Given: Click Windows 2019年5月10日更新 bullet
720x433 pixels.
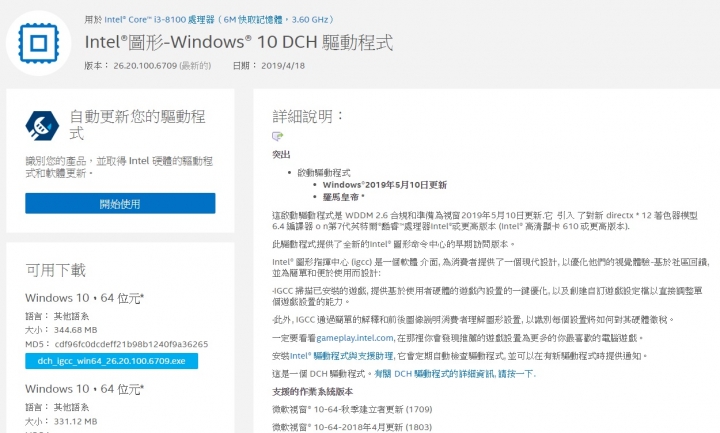Looking at the screenshot, I should click(385, 185).
